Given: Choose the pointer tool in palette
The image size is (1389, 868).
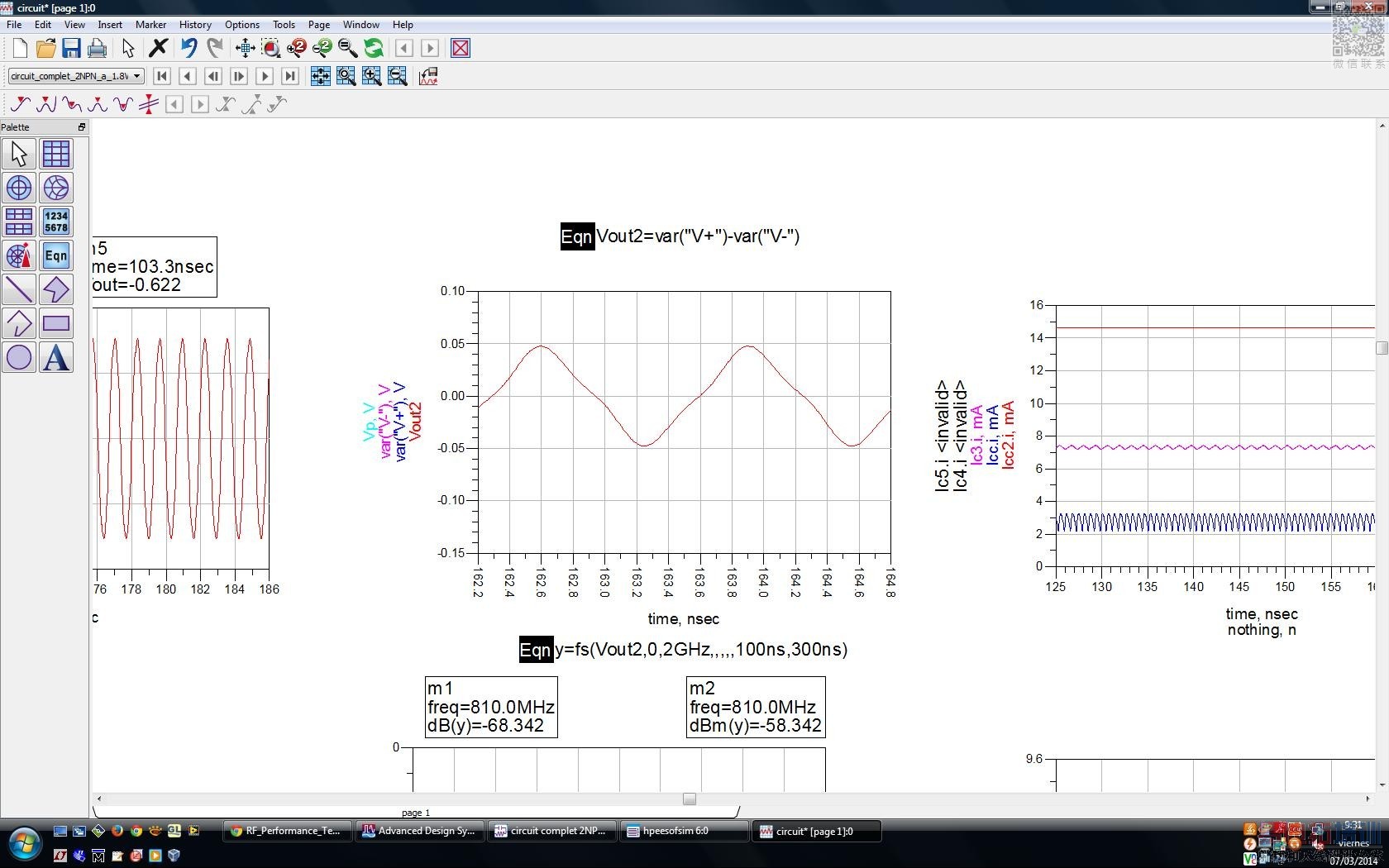Looking at the screenshot, I should pyautogui.click(x=19, y=154).
